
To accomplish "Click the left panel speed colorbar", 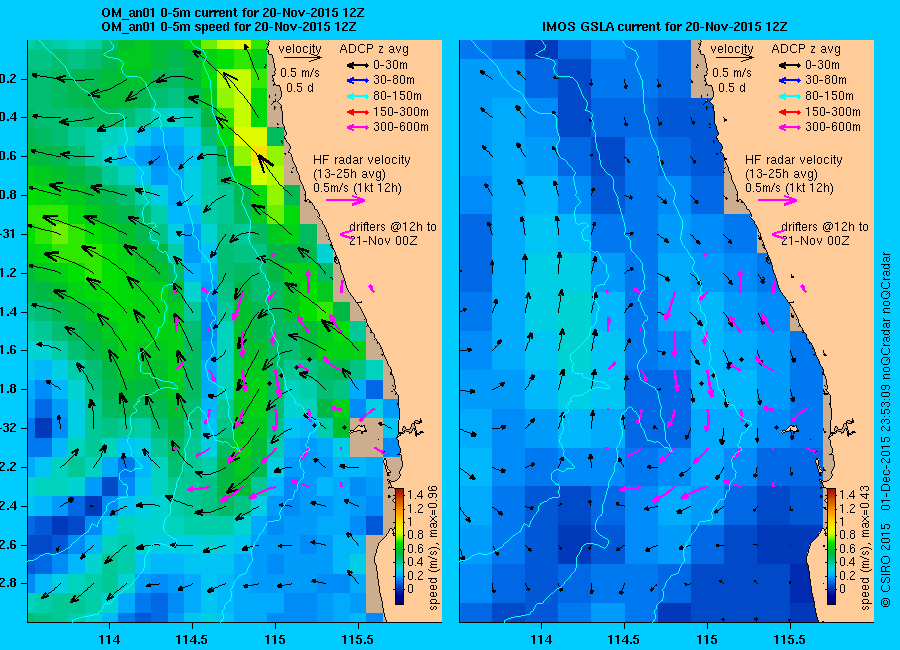I will [399, 547].
